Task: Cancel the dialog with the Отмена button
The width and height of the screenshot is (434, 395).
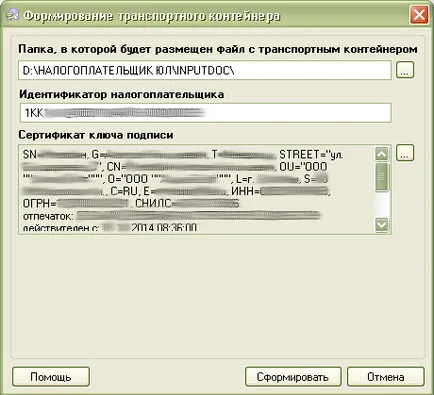Action: tap(386, 377)
